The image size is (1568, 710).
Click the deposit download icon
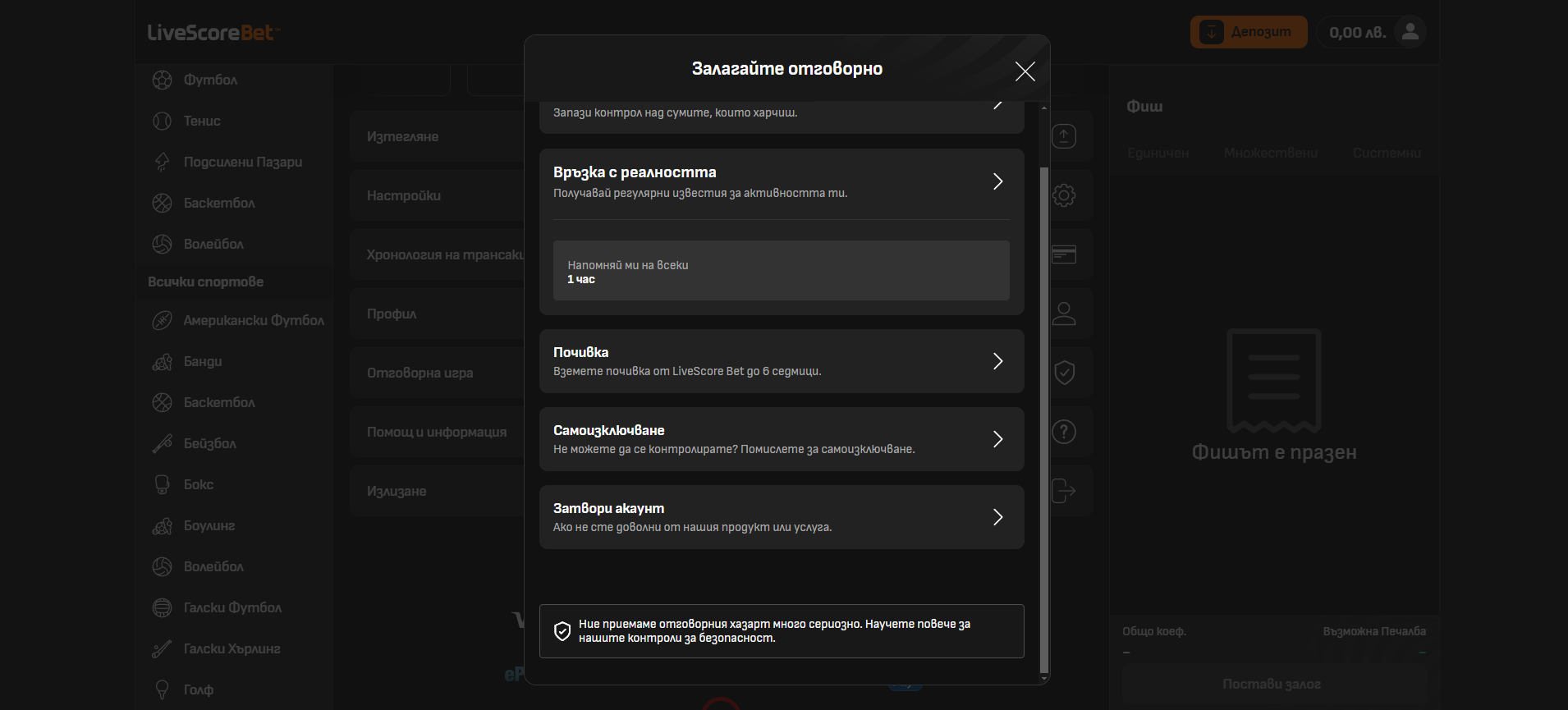[x=1212, y=32]
